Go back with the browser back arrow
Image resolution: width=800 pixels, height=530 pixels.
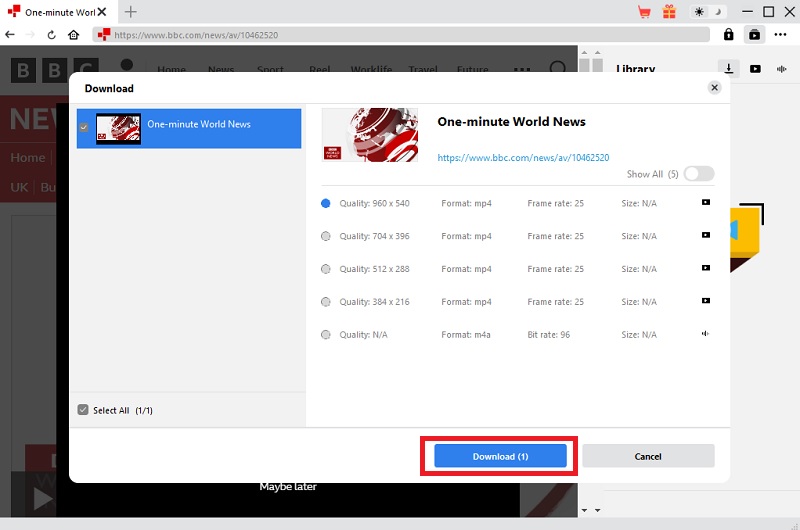(x=10, y=35)
